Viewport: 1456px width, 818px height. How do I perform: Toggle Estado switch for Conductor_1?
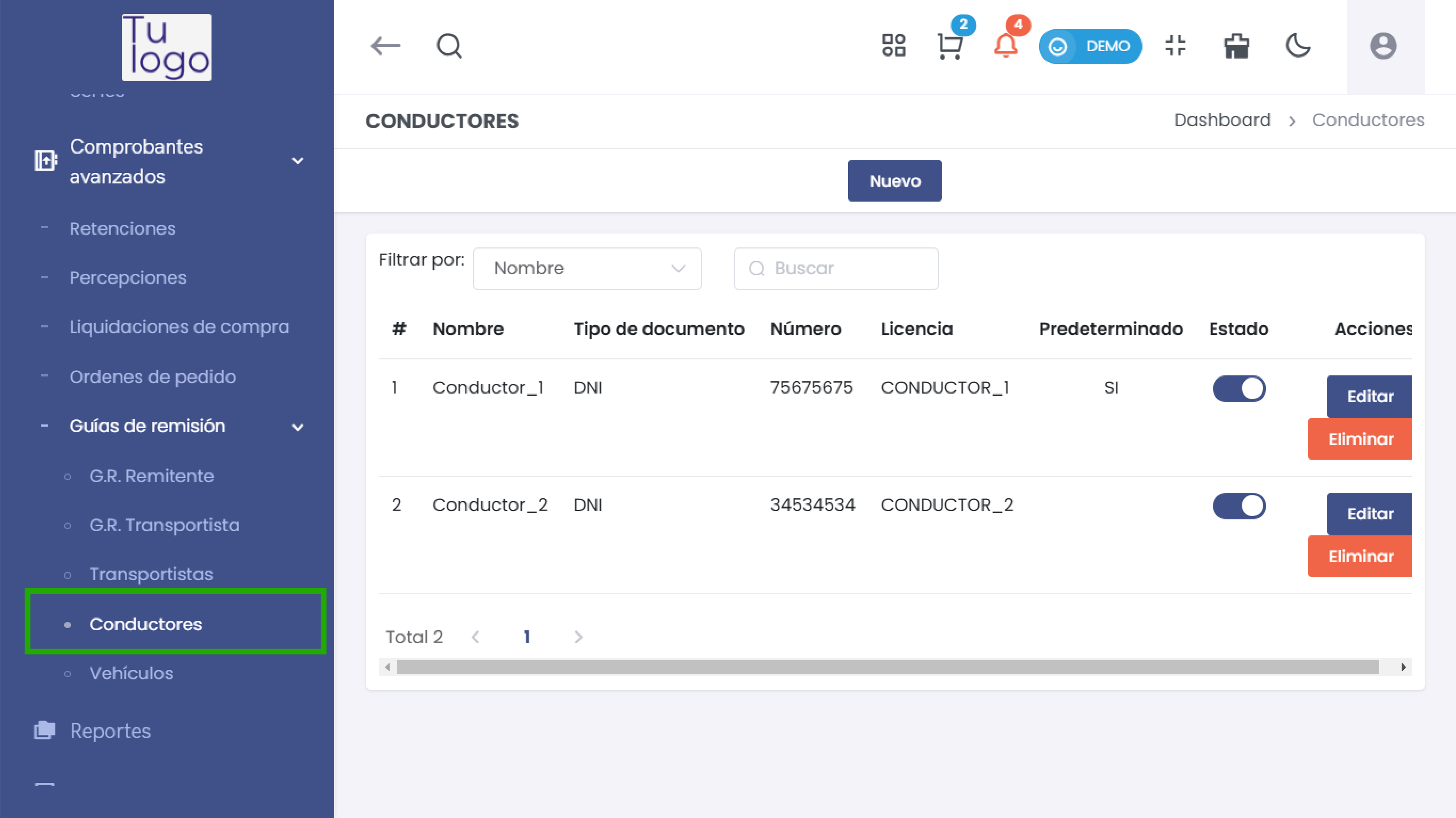click(1238, 389)
